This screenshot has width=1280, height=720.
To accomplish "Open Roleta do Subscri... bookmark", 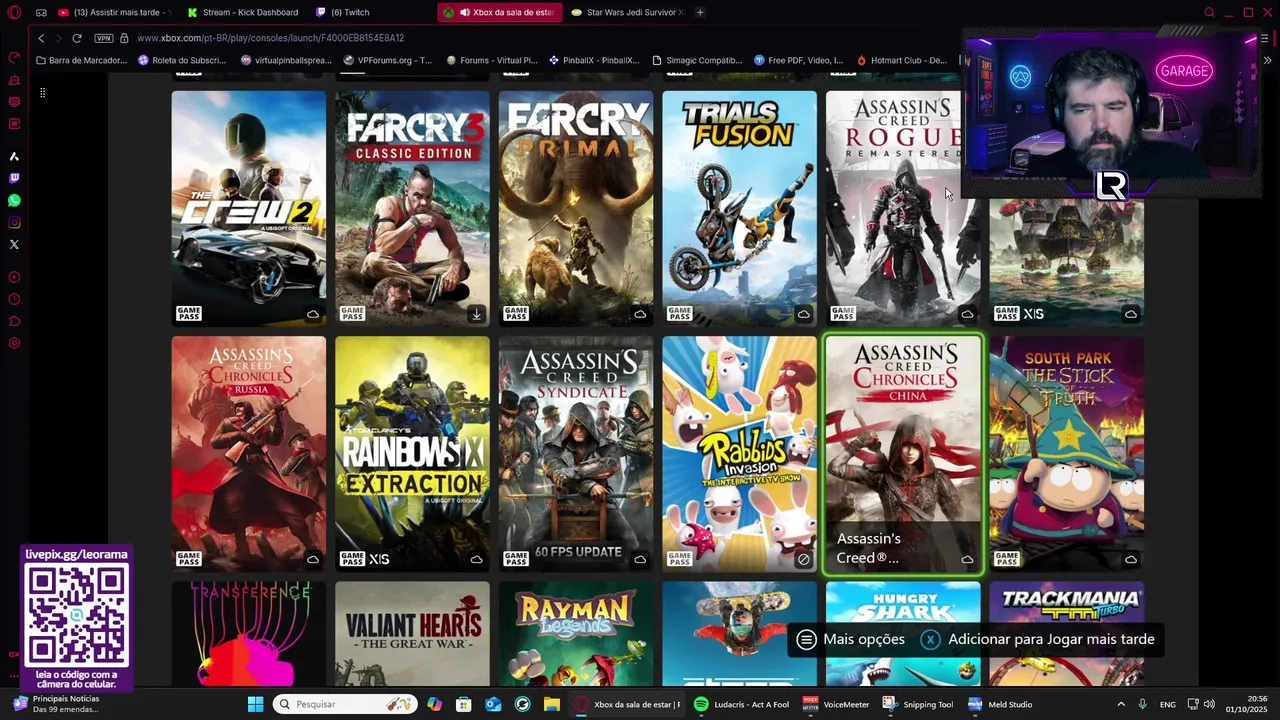I will 182,60.
